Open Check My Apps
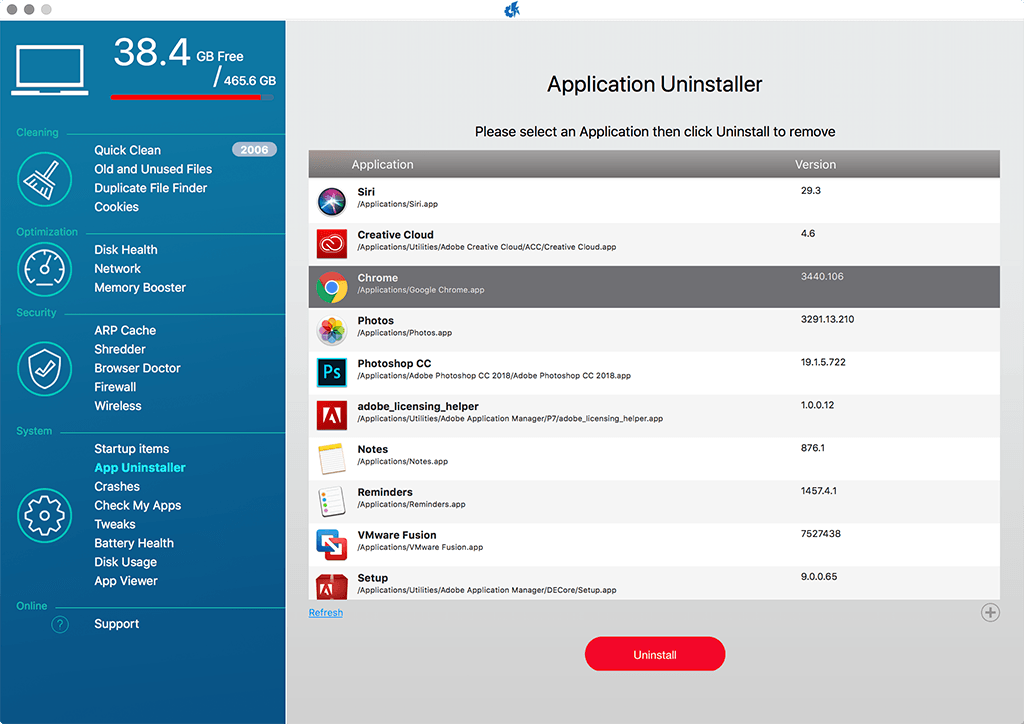The height and width of the screenshot is (724, 1024). pyautogui.click(x=137, y=506)
